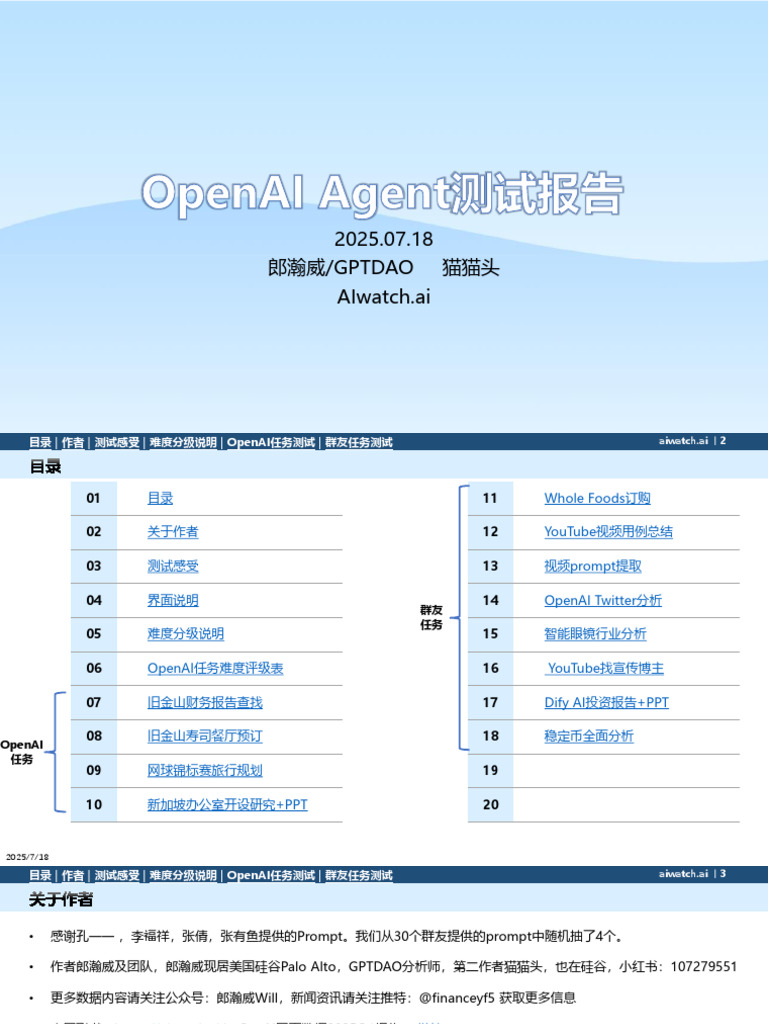Choose 难度分级说明 in slide 3 navigation bar

(183, 875)
